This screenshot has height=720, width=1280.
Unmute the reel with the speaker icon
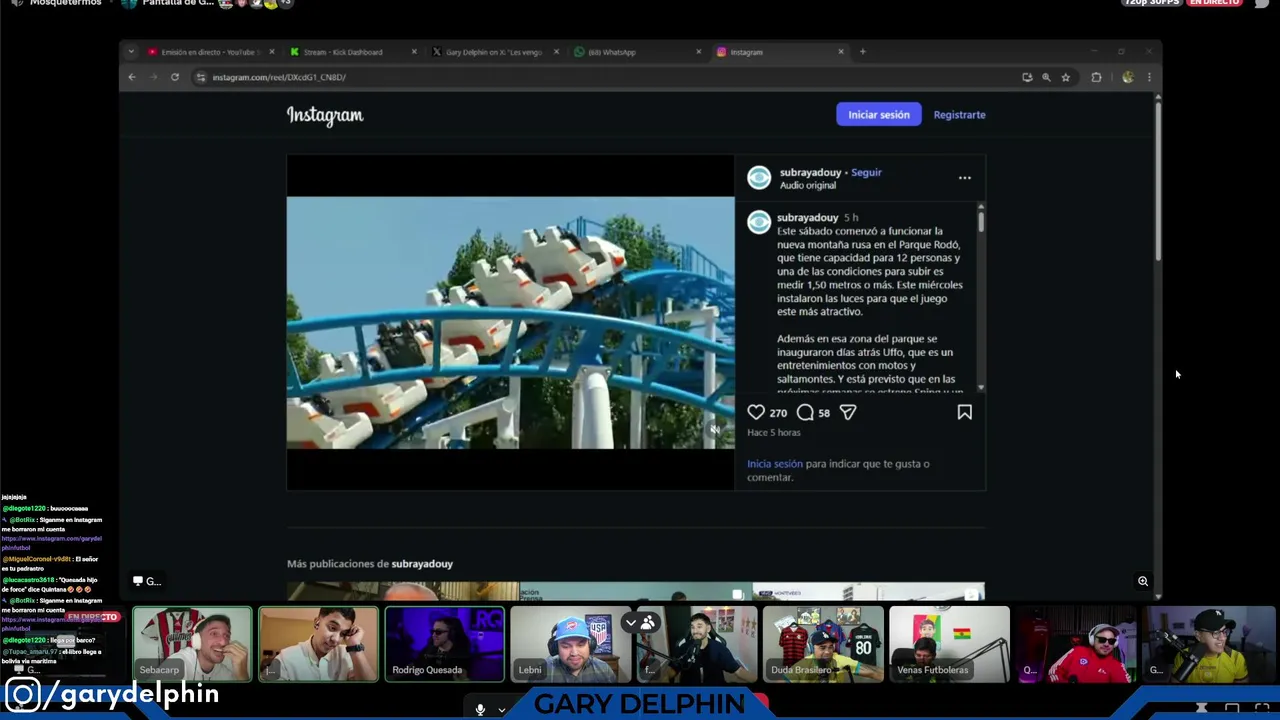coord(715,430)
